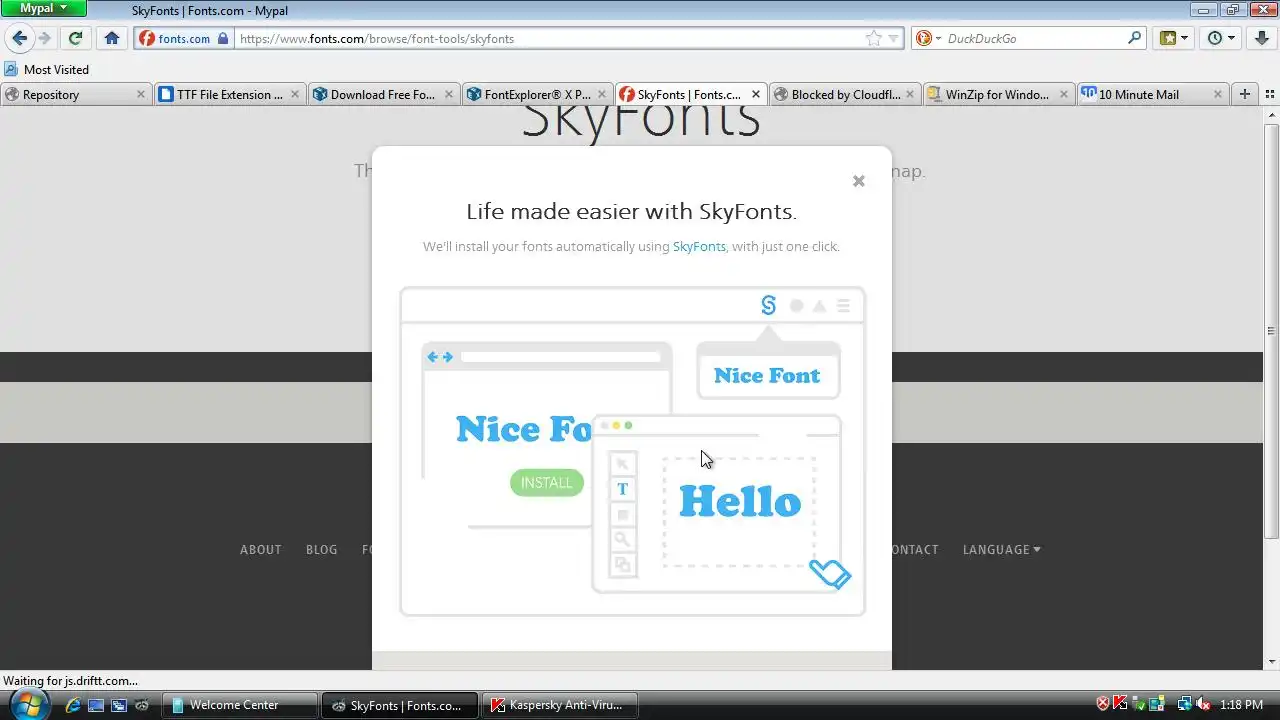Click the Kaspersky tray icon
Image resolution: width=1280 pixels, height=720 pixels.
click(1121, 704)
